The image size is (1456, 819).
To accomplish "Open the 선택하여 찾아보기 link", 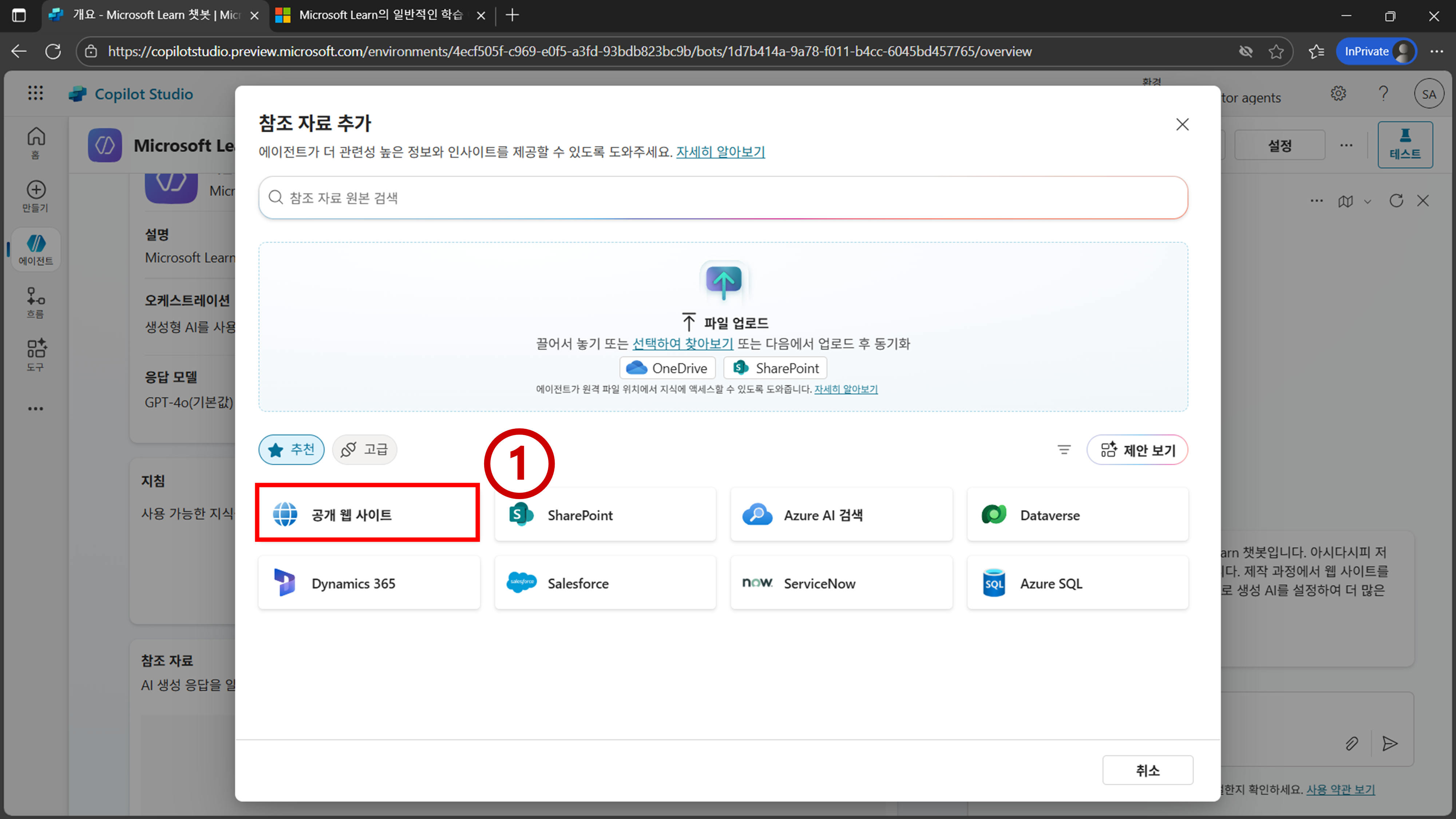I will [682, 344].
